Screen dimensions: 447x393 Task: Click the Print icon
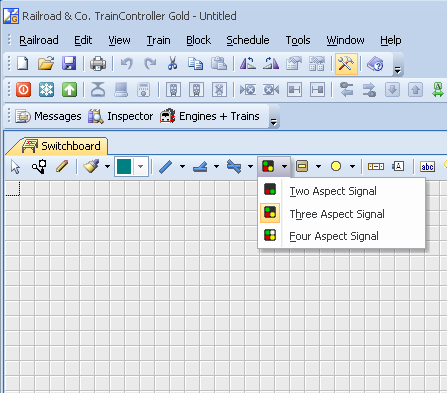(x=98, y=63)
